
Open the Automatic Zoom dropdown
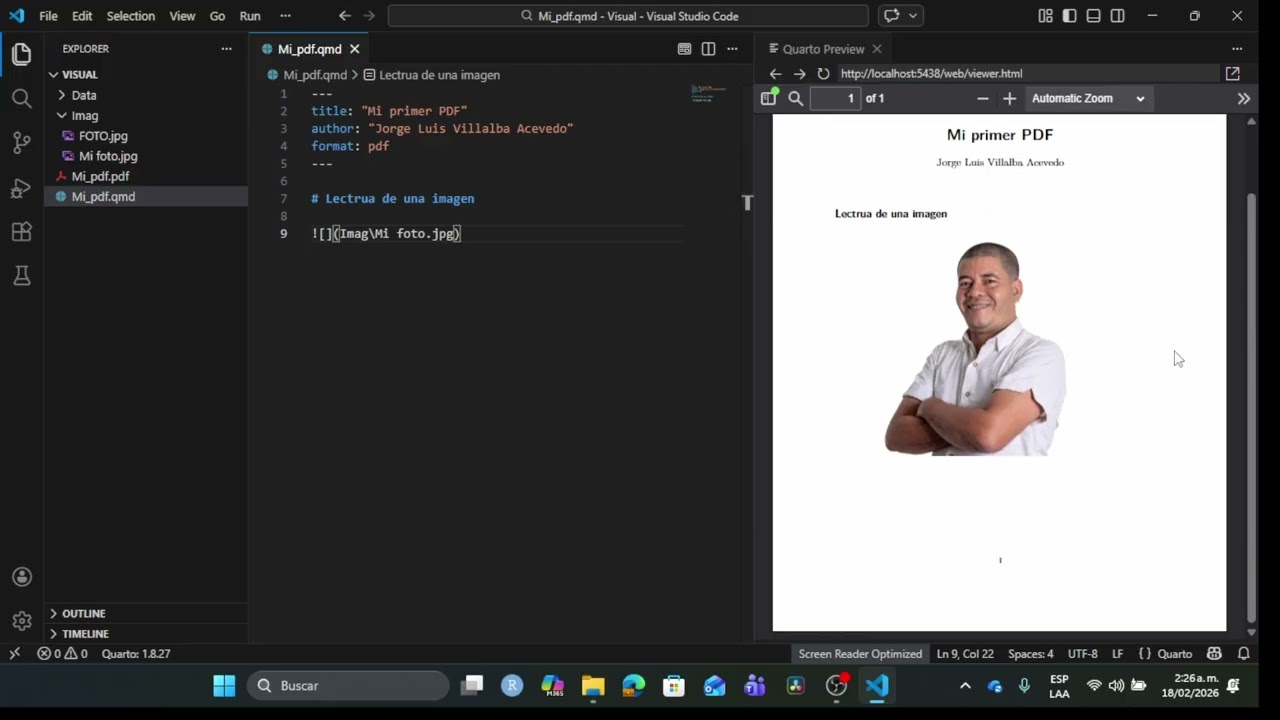1088,98
